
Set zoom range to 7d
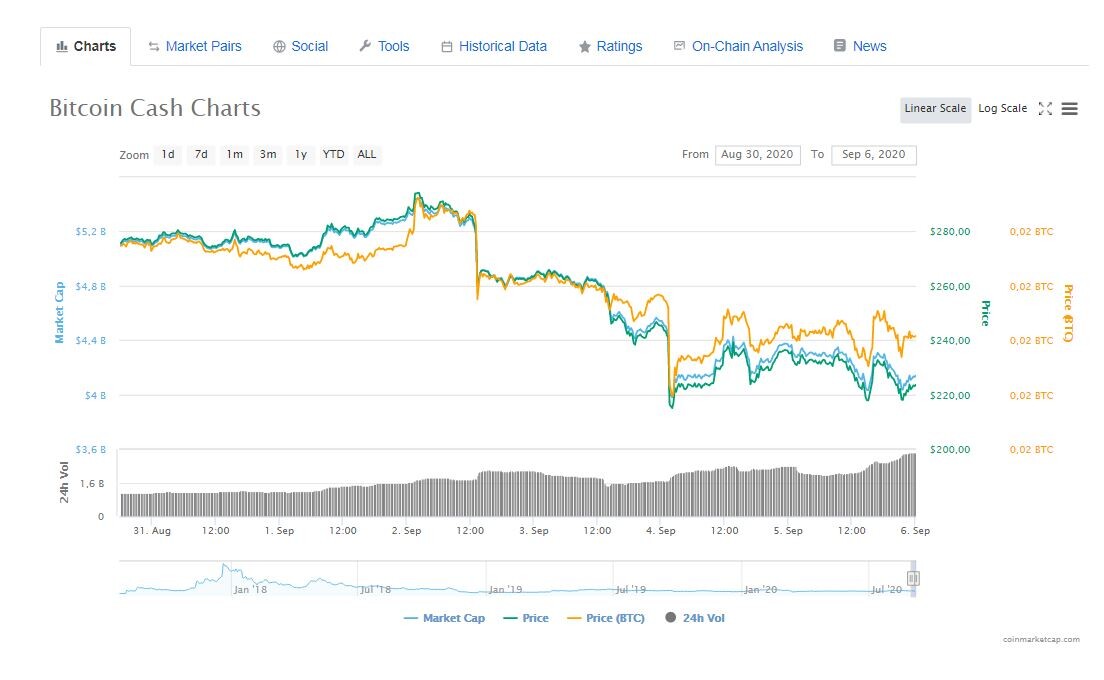[x=201, y=155]
